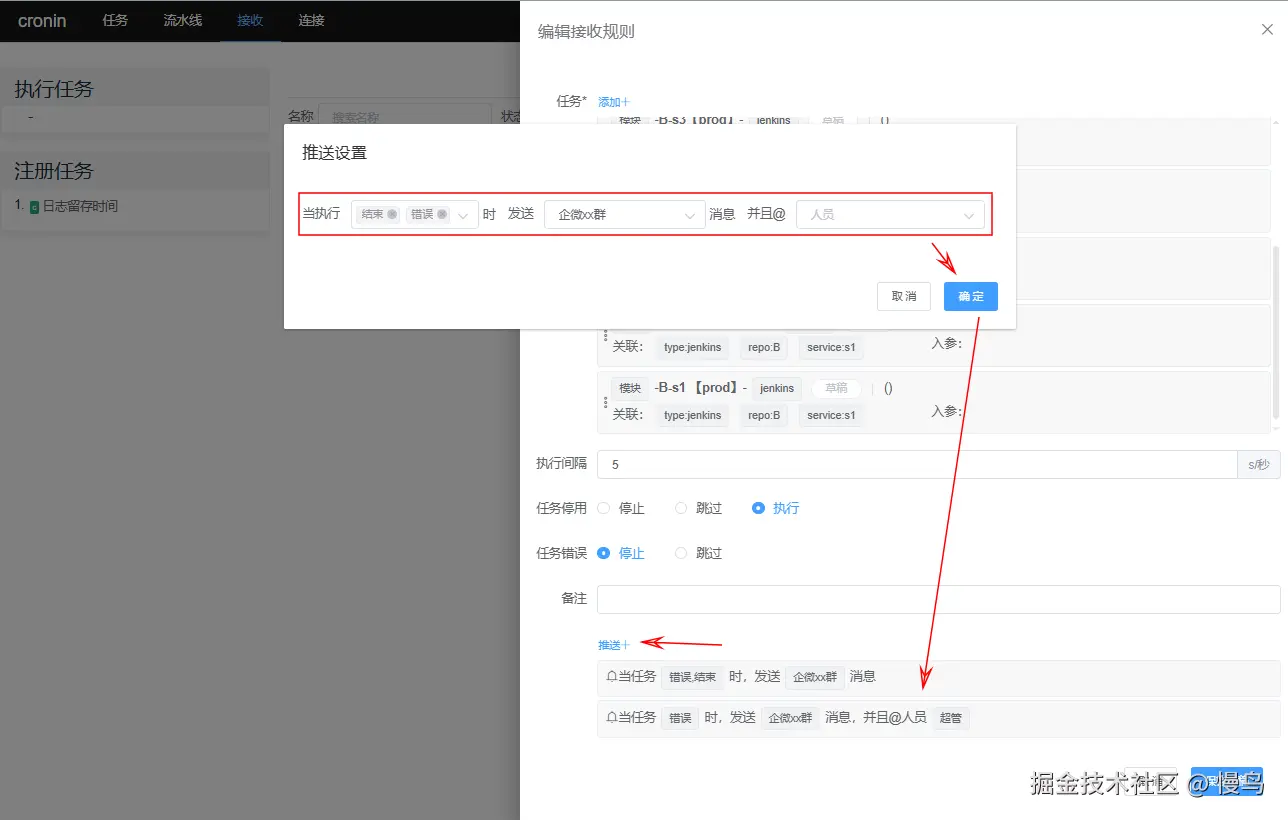The width and height of the screenshot is (1288, 820).
Task: Expand the trigger condition multi-select dropdown
Action: click(462, 214)
